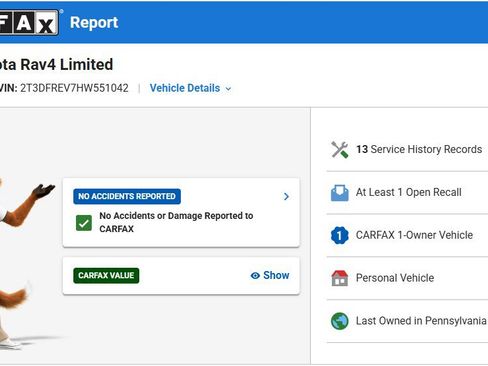This screenshot has height=366, width=488.
Task: Select Last Owned in Pennsylvania row
Action: 407,321
